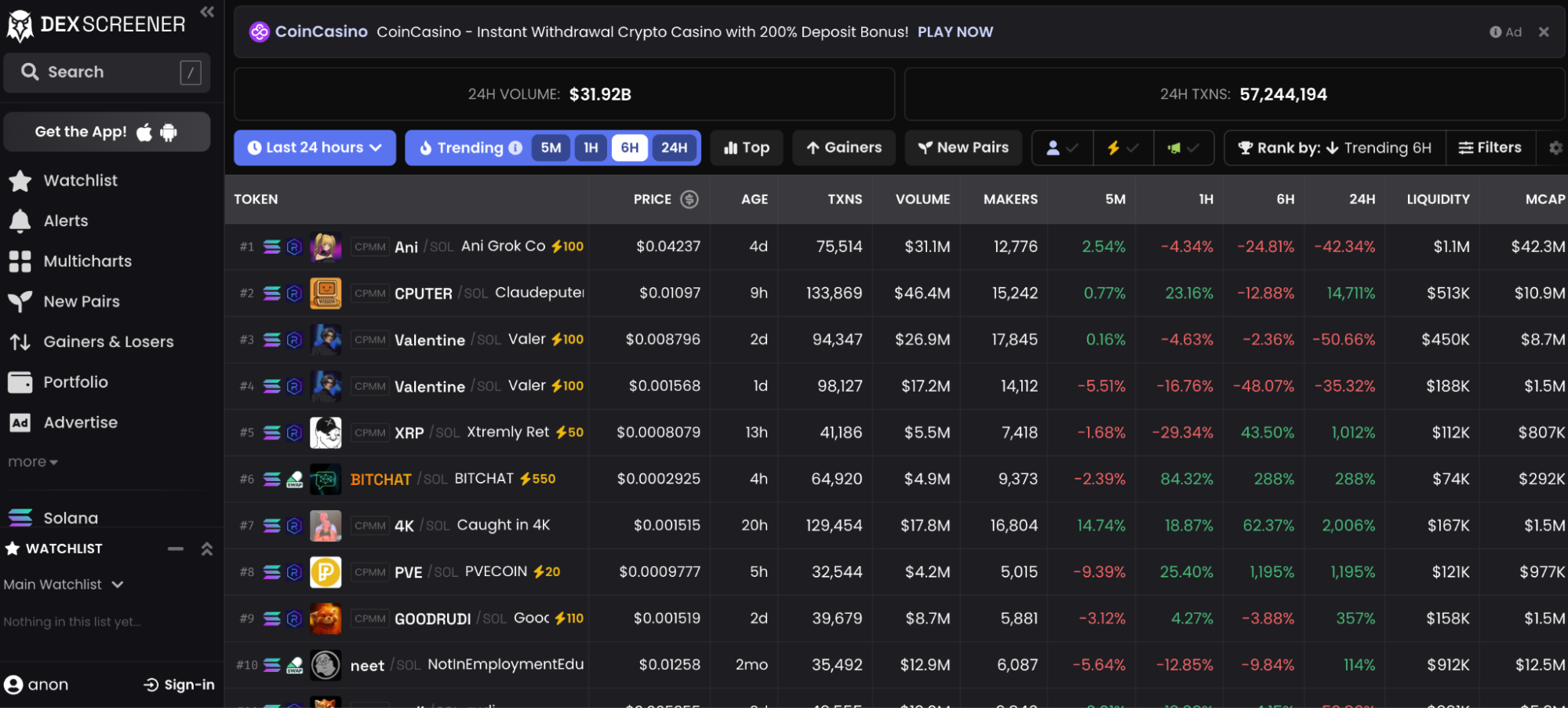Click the PVE token coin icon
Screen dimensions: 1568x708
326,572
